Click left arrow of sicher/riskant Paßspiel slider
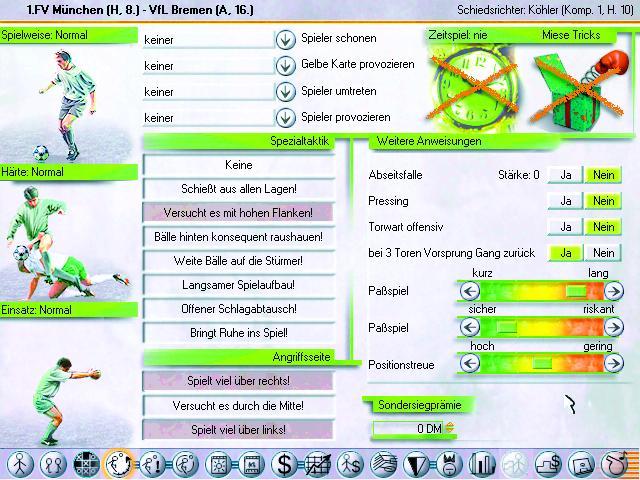The height and width of the screenshot is (480, 640). click(x=470, y=327)
